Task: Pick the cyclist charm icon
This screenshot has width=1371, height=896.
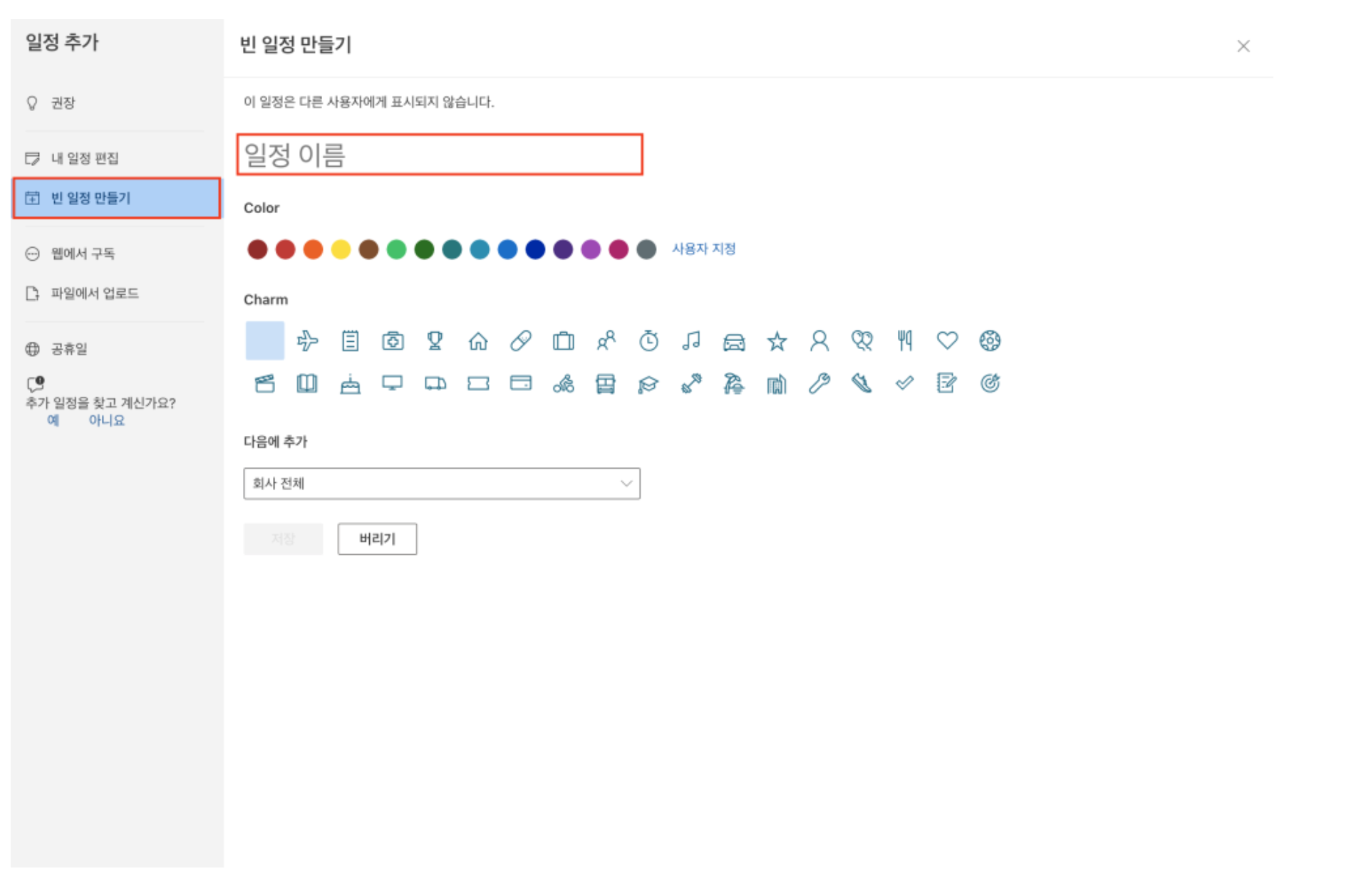Action: coord(564,384)
